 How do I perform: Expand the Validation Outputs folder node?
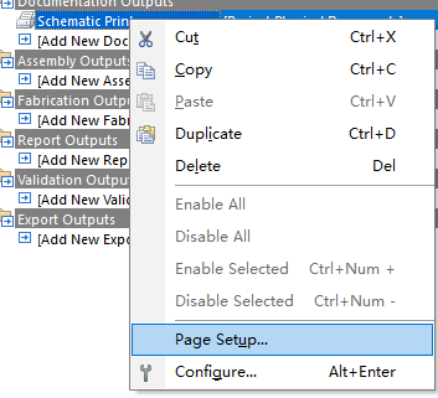tap(7, 181)
